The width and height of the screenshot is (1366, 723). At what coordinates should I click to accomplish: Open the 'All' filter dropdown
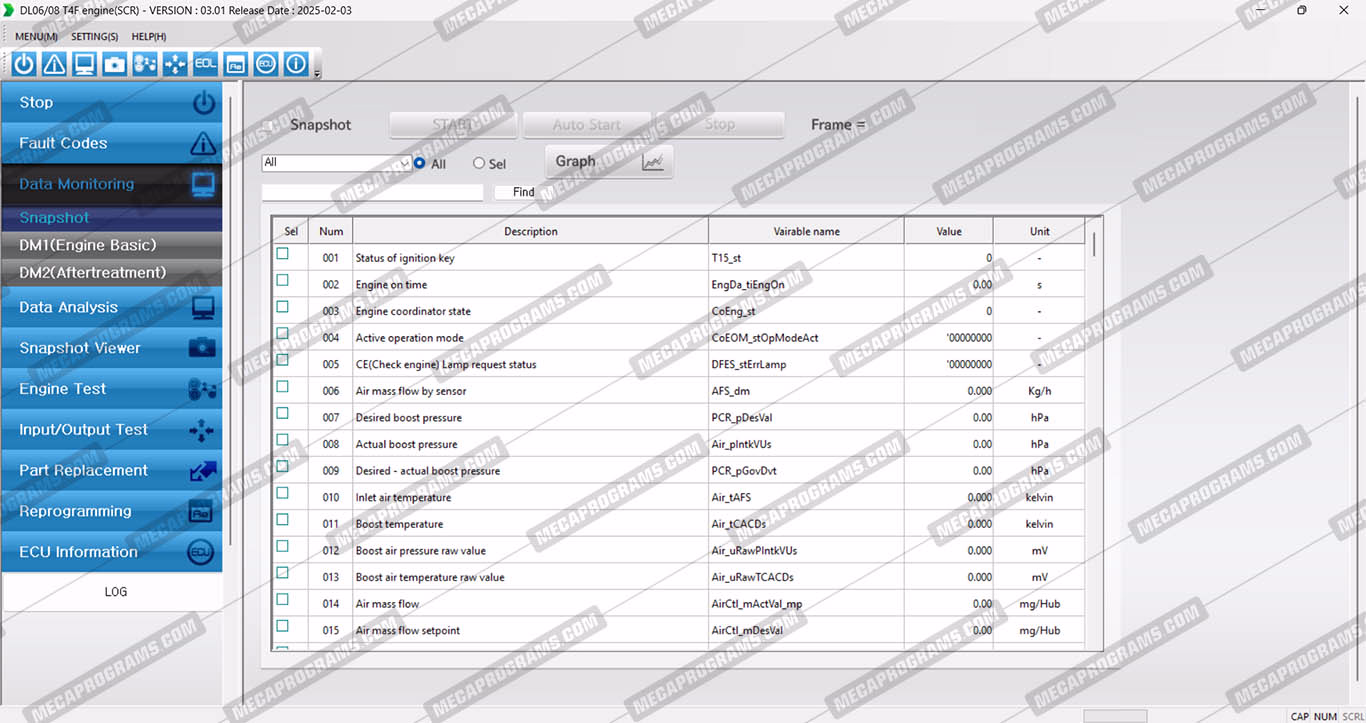coord(337,163)
